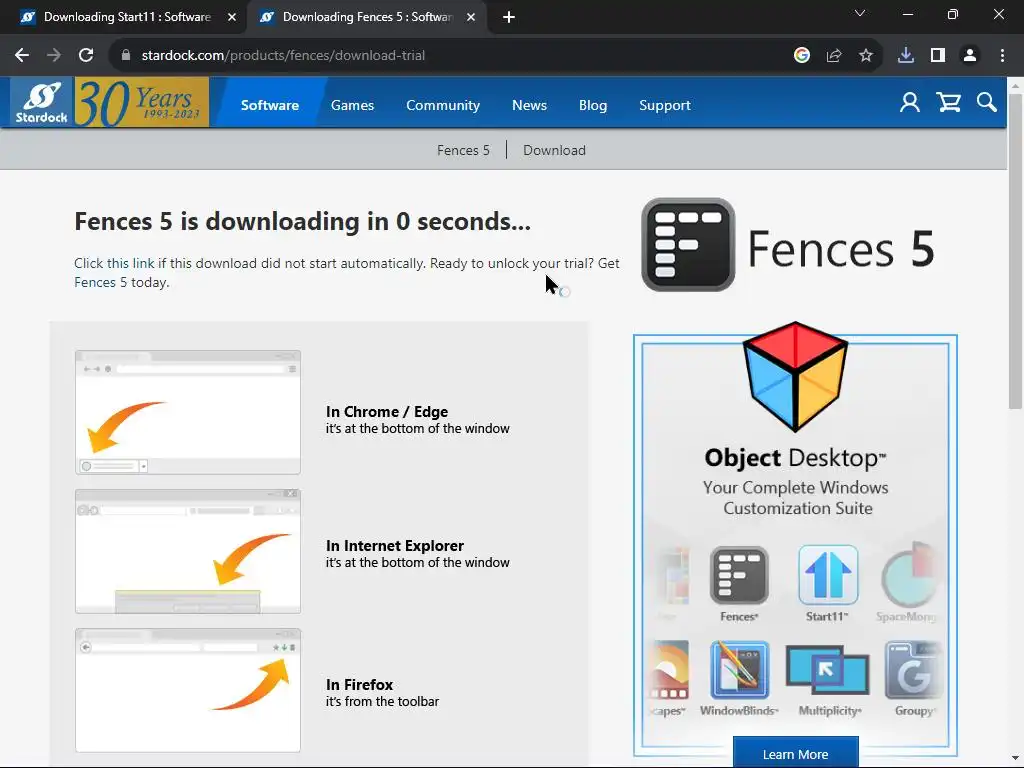Click the Firefox instruction thumbnail
This screenshot has width=1024, height=768.
click(188, 690)
